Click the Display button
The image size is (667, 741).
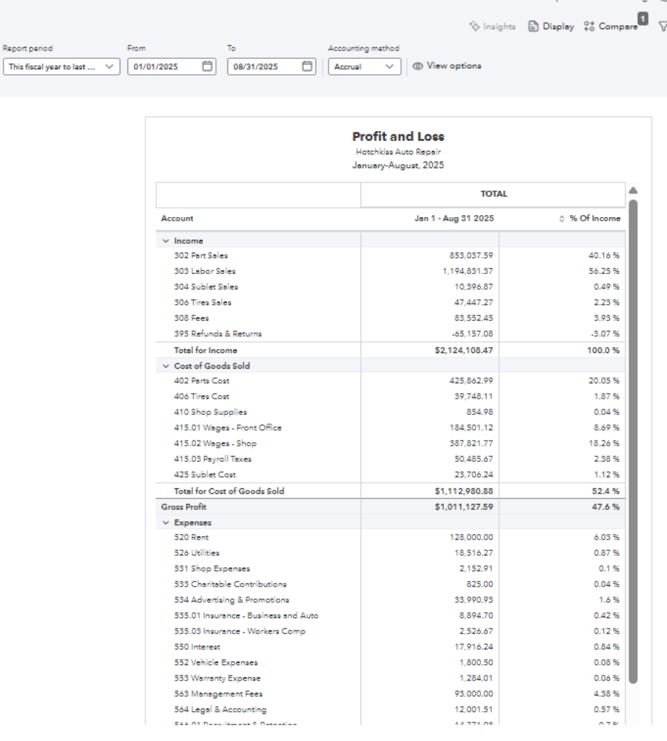click(x=551, y=27)
